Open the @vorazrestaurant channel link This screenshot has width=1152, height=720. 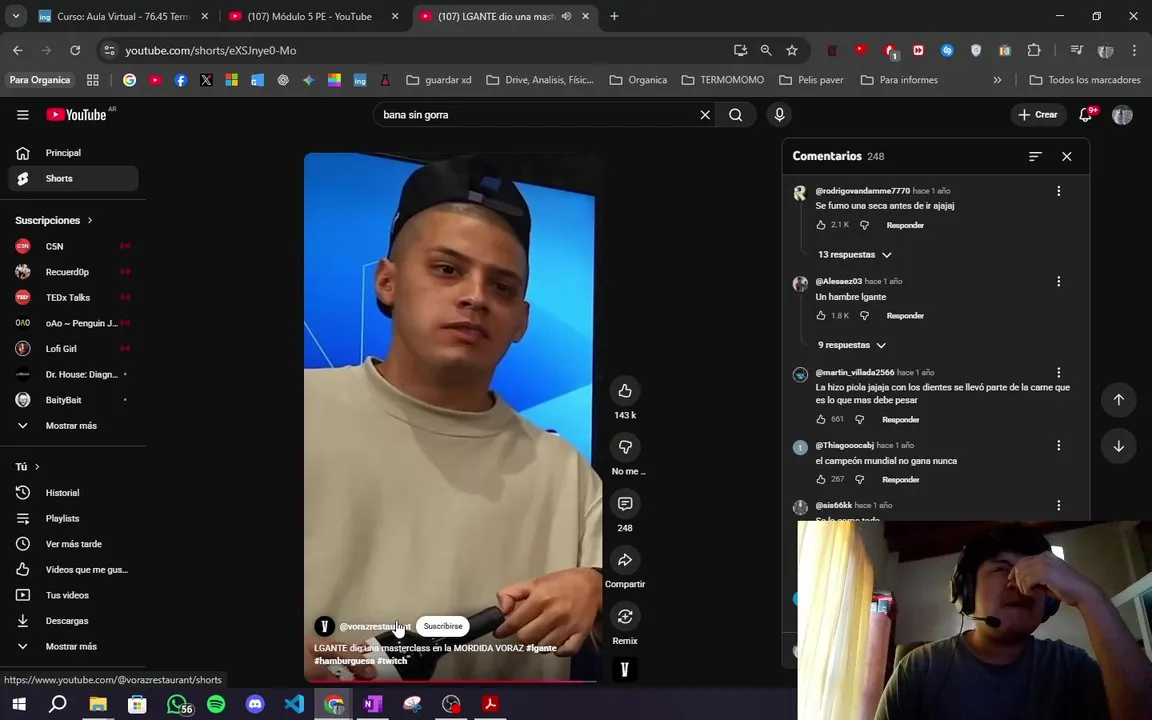pos(375,627)
